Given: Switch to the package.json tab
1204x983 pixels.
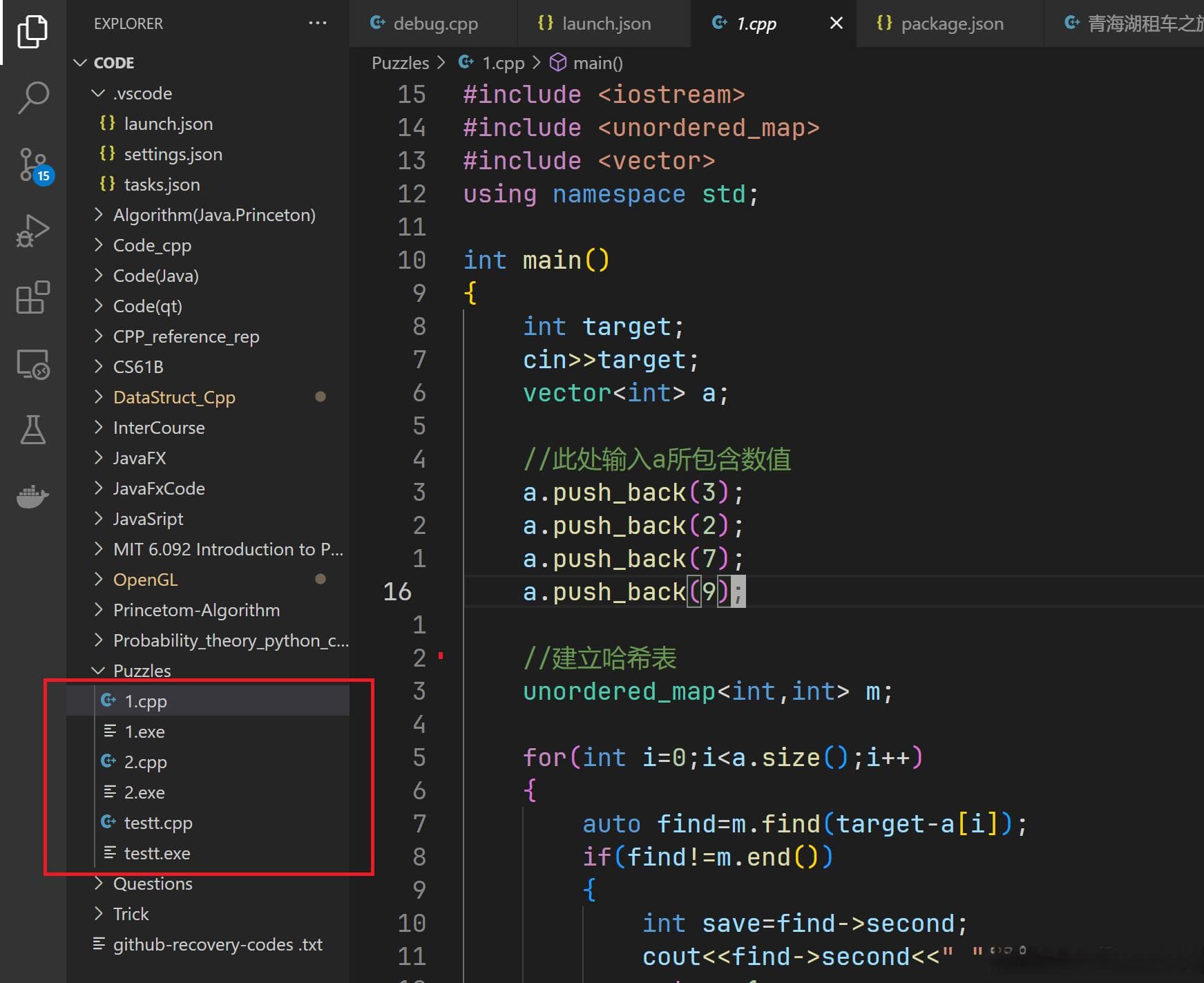Looking at the screenshot, I should (x=949, y=23).
